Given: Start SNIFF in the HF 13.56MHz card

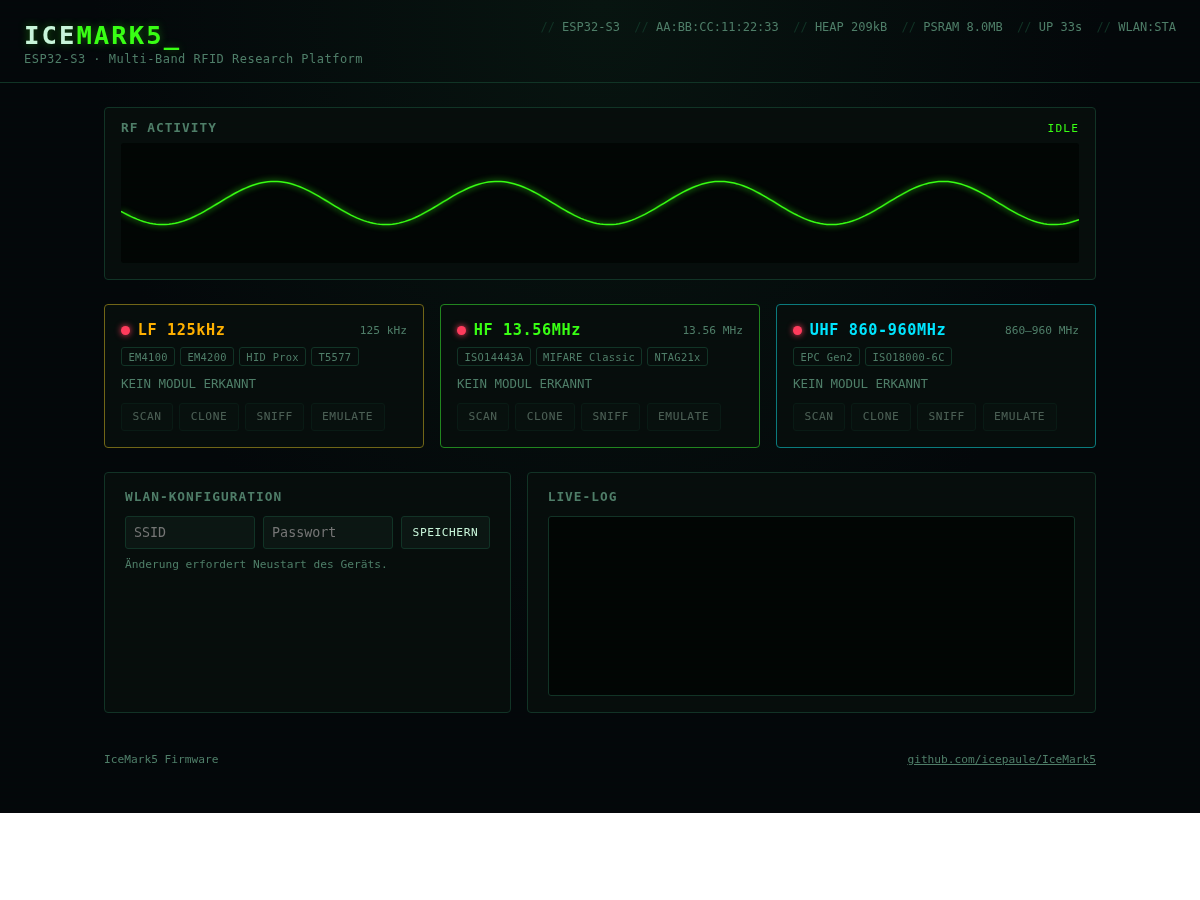Looking at the screenshot, I should click(x=611, y=417).
